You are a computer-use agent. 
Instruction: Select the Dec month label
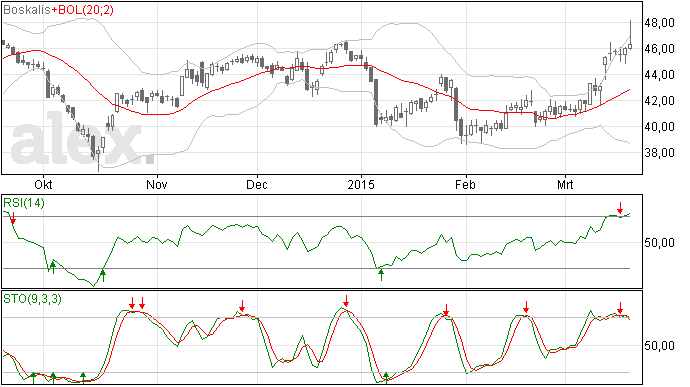(257, 184)
